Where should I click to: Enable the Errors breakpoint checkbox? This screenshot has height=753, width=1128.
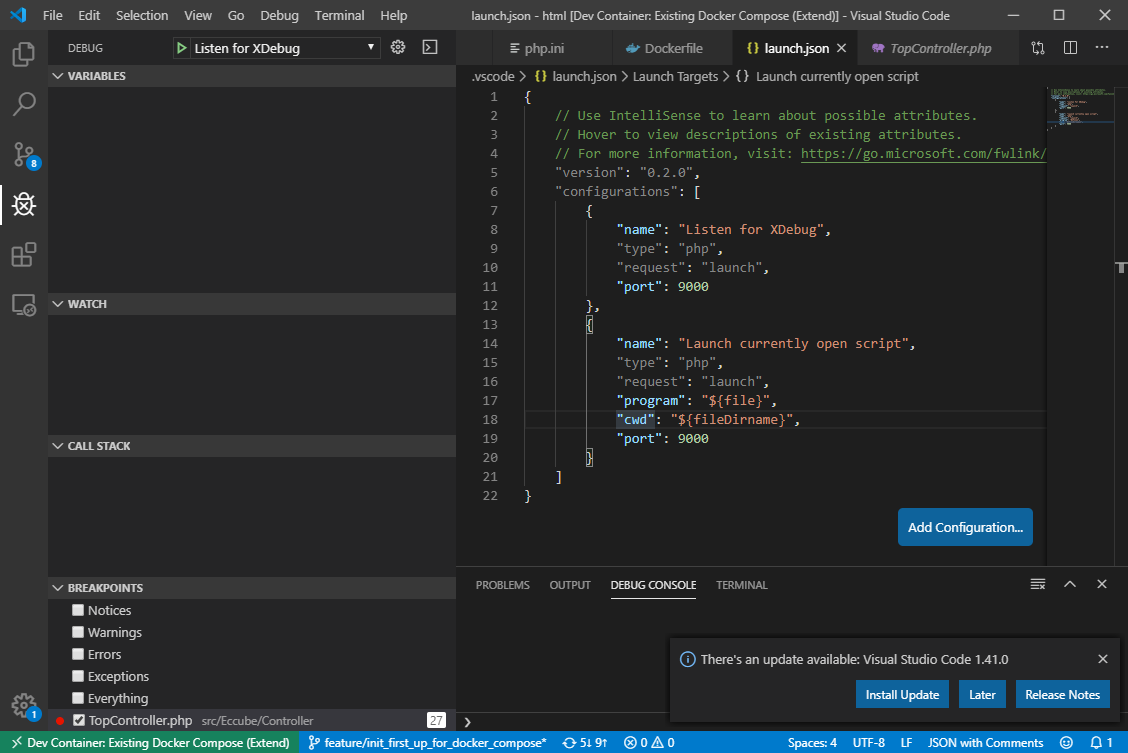pos(78,654)
